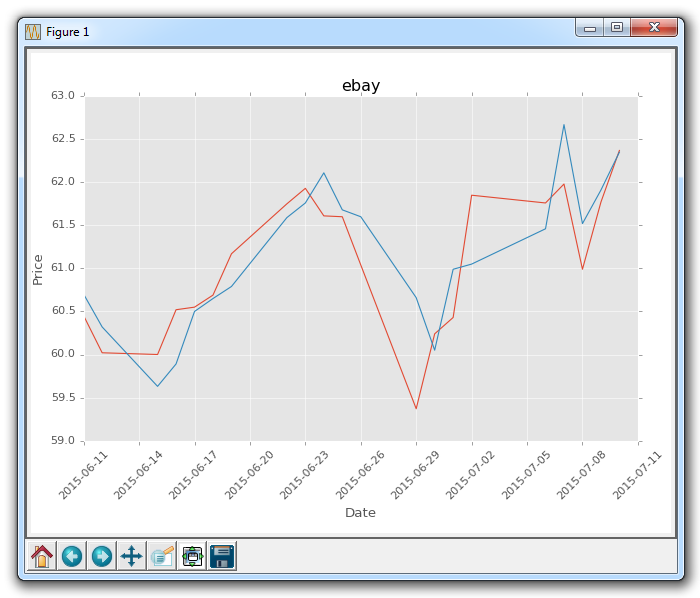Click the 2015-07-11 x-axis tick label
The image size is (700, 598).
point(618,474)
